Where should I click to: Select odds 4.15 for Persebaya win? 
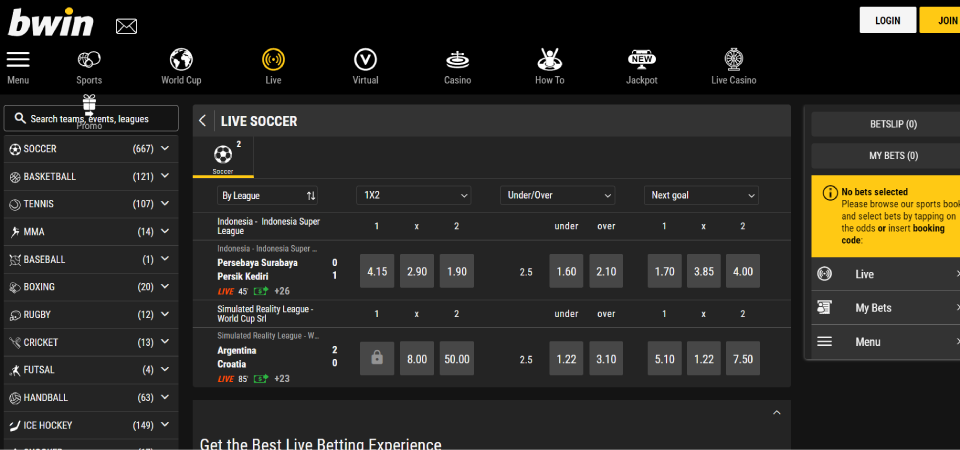377,271
